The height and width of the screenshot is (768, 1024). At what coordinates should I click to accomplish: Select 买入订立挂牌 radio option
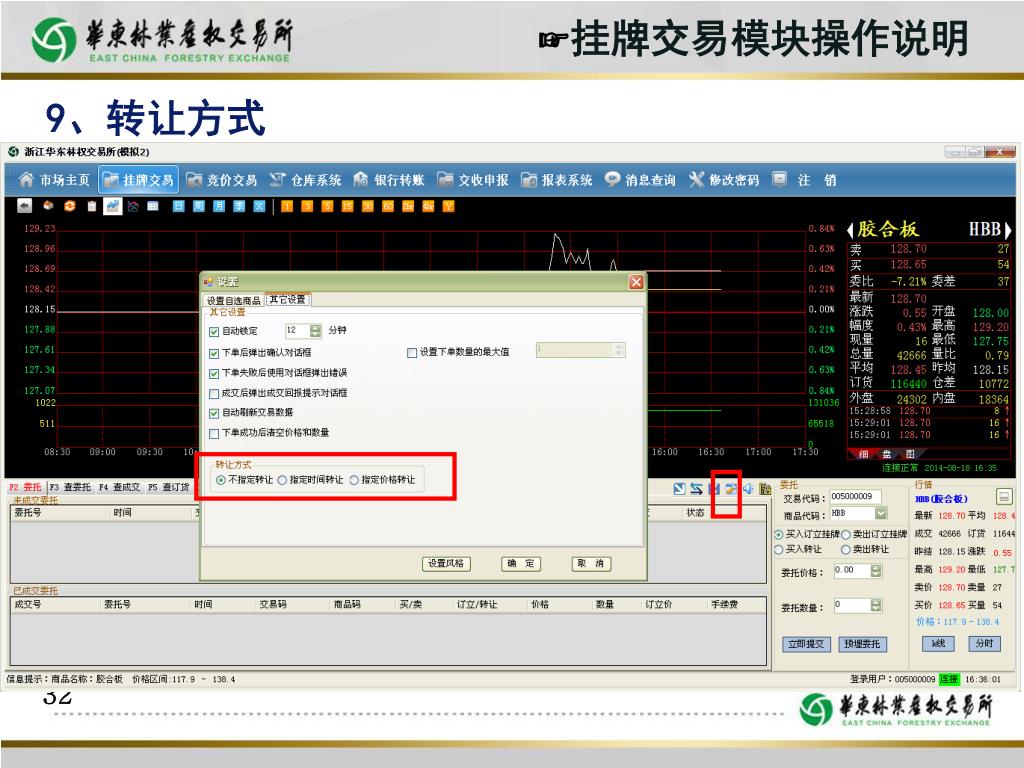coord(778,534)
